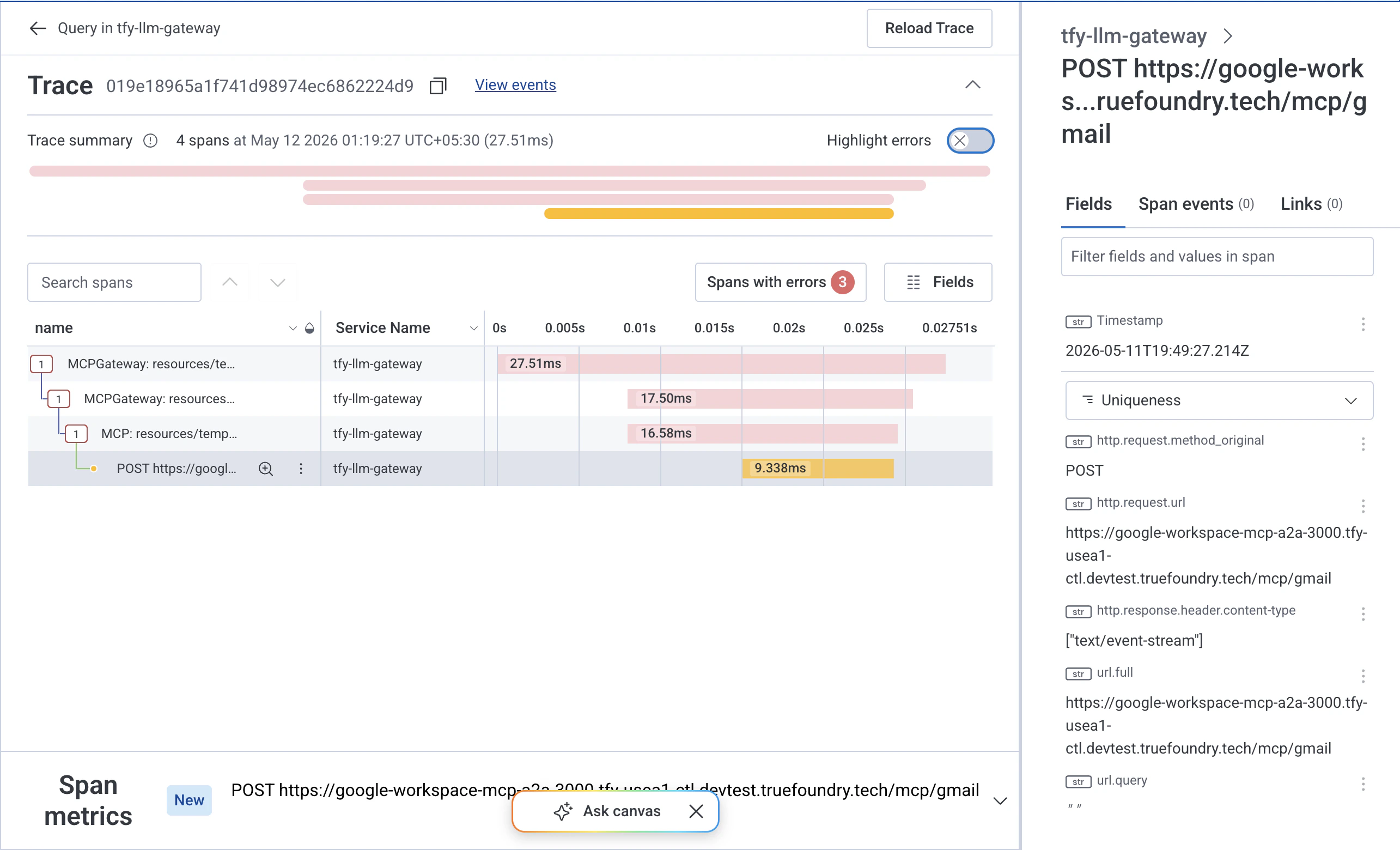1400x850 pixels.
Task: Switch to the Links tab
Action: [1311, 204]
